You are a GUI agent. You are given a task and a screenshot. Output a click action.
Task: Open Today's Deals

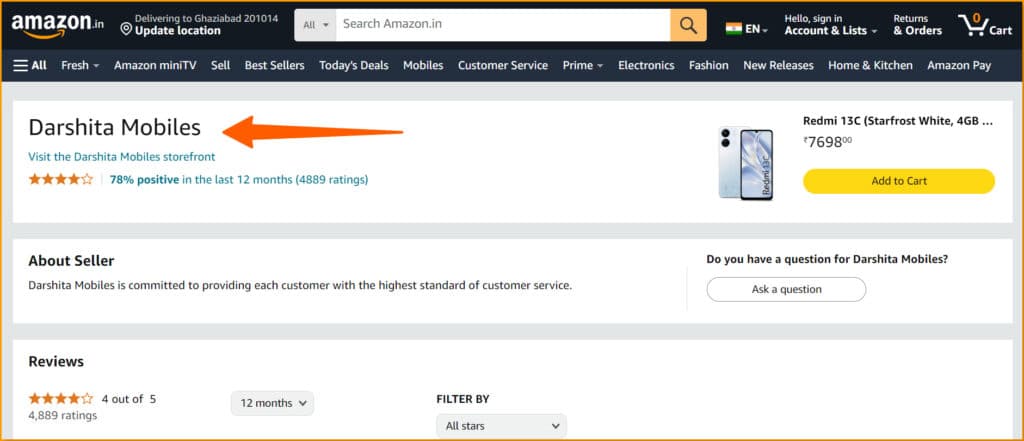[x=353, y=65]
